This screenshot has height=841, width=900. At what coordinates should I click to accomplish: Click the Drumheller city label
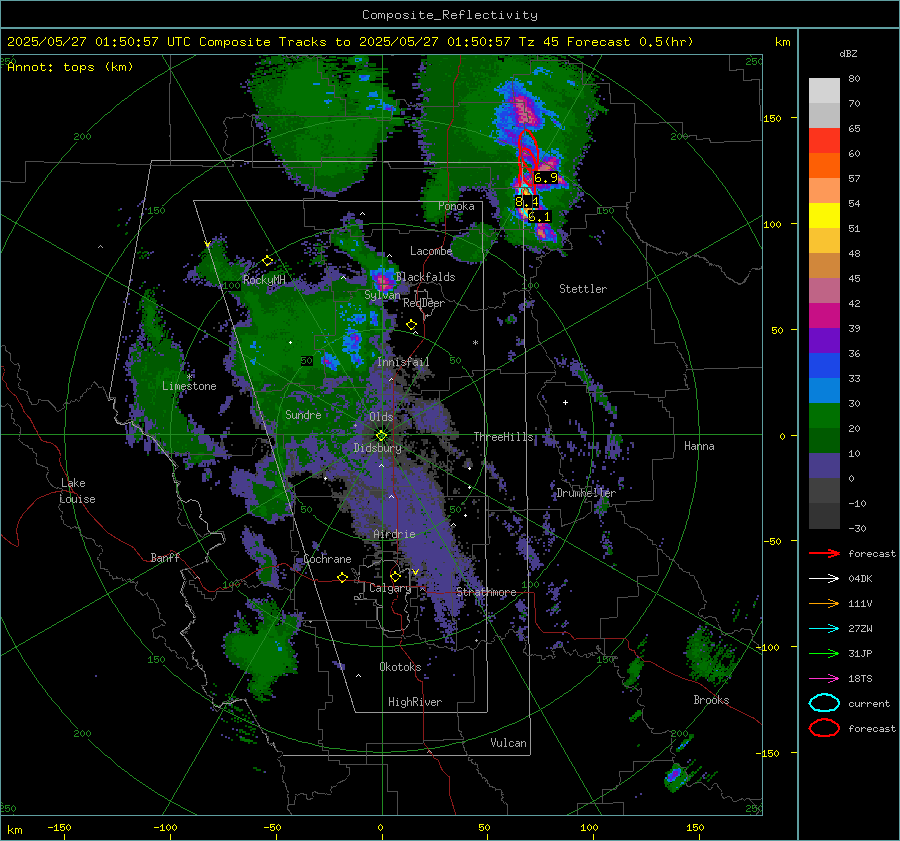(x=586, y=493)
